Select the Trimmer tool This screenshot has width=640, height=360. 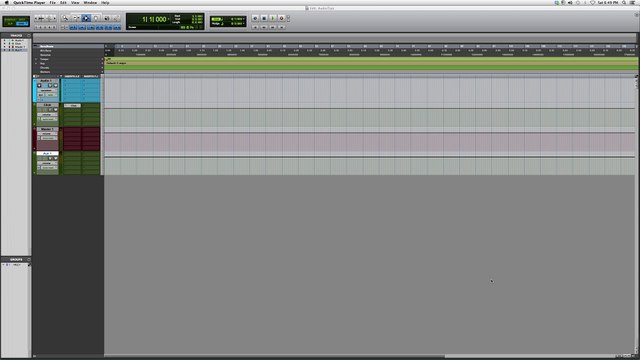click(x=76, y=18)
